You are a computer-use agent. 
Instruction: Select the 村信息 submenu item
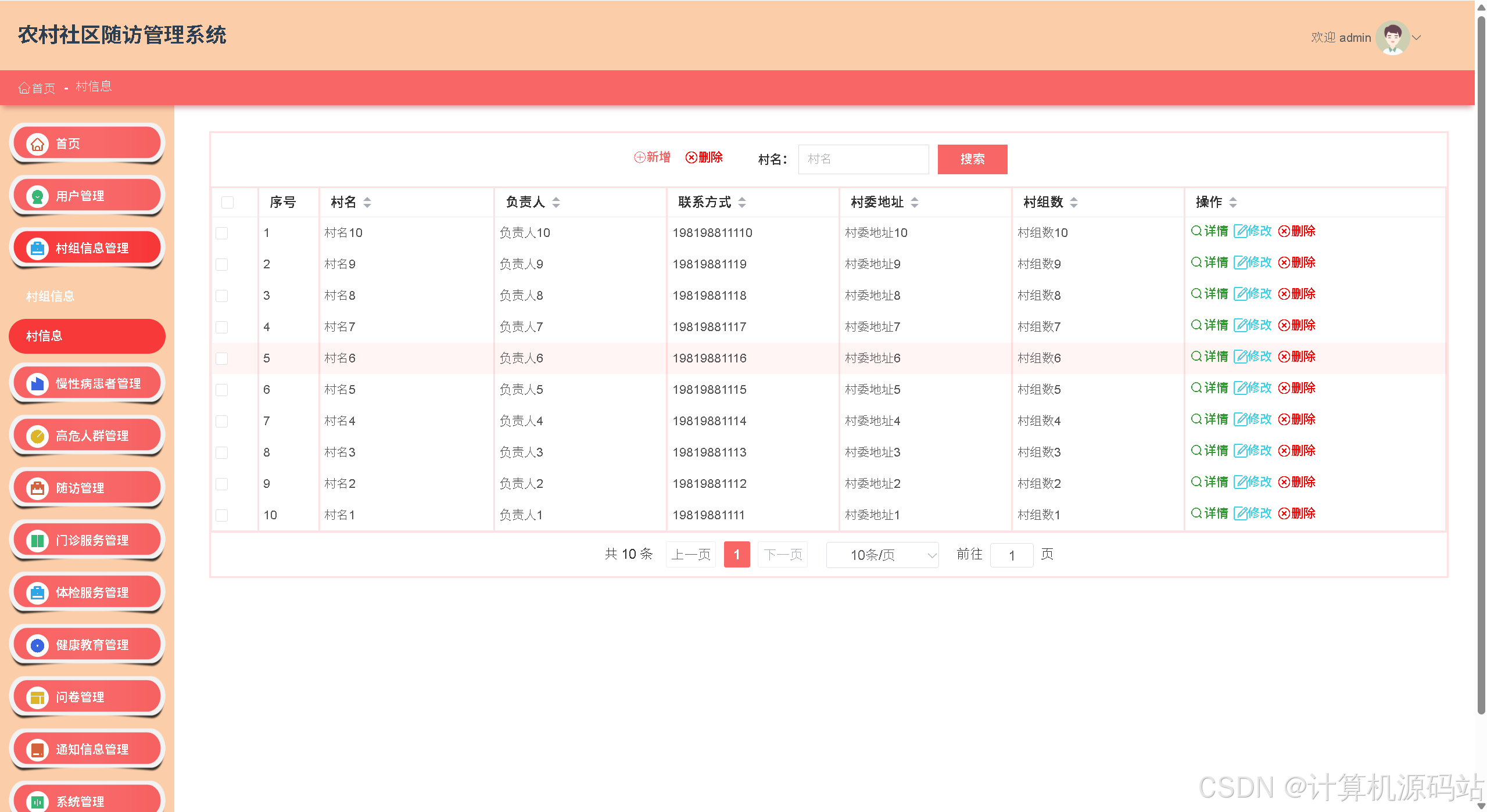click(87, 336)
